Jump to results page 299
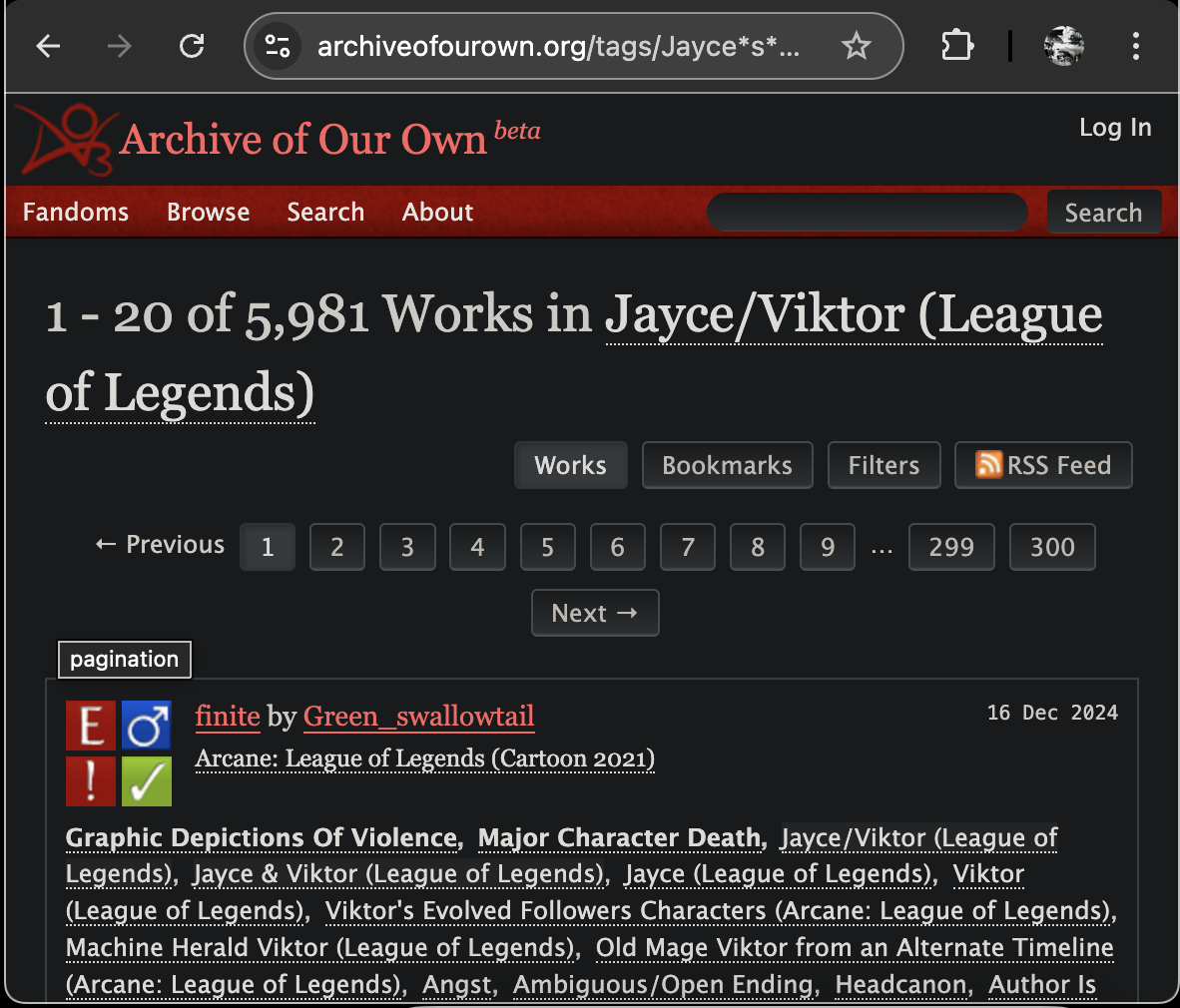 pos(951,547)
